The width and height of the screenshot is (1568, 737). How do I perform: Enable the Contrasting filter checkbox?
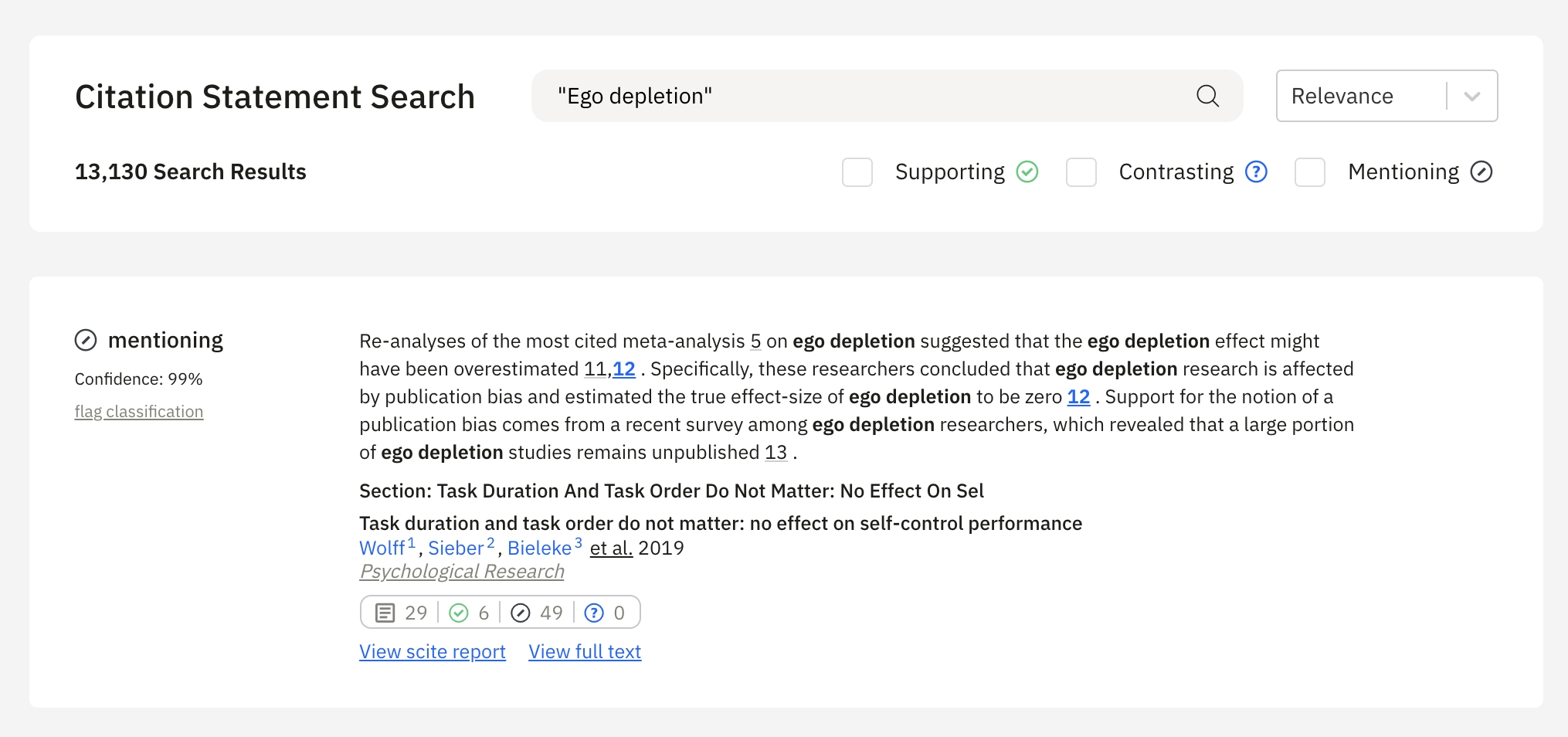click(1081, 172)
